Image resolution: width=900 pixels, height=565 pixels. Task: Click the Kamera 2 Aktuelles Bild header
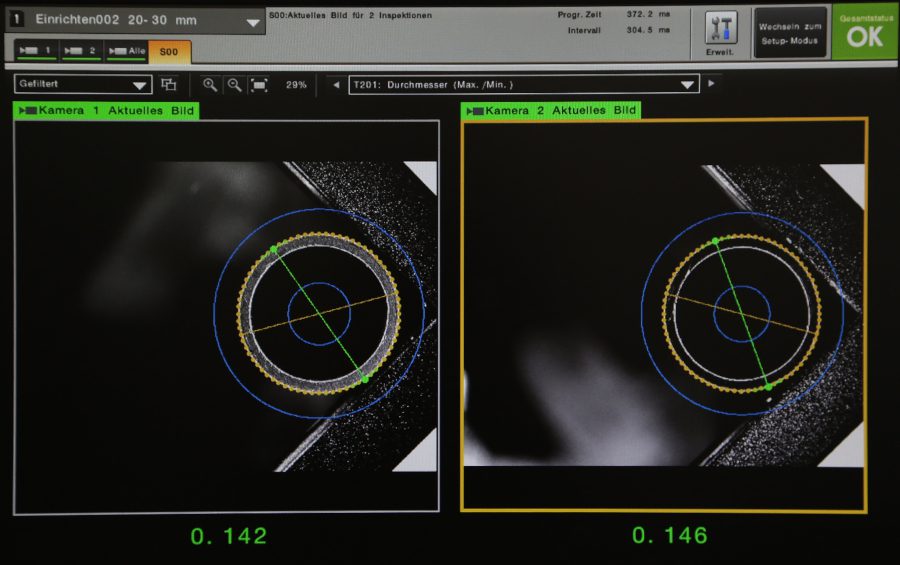[551, 111]
